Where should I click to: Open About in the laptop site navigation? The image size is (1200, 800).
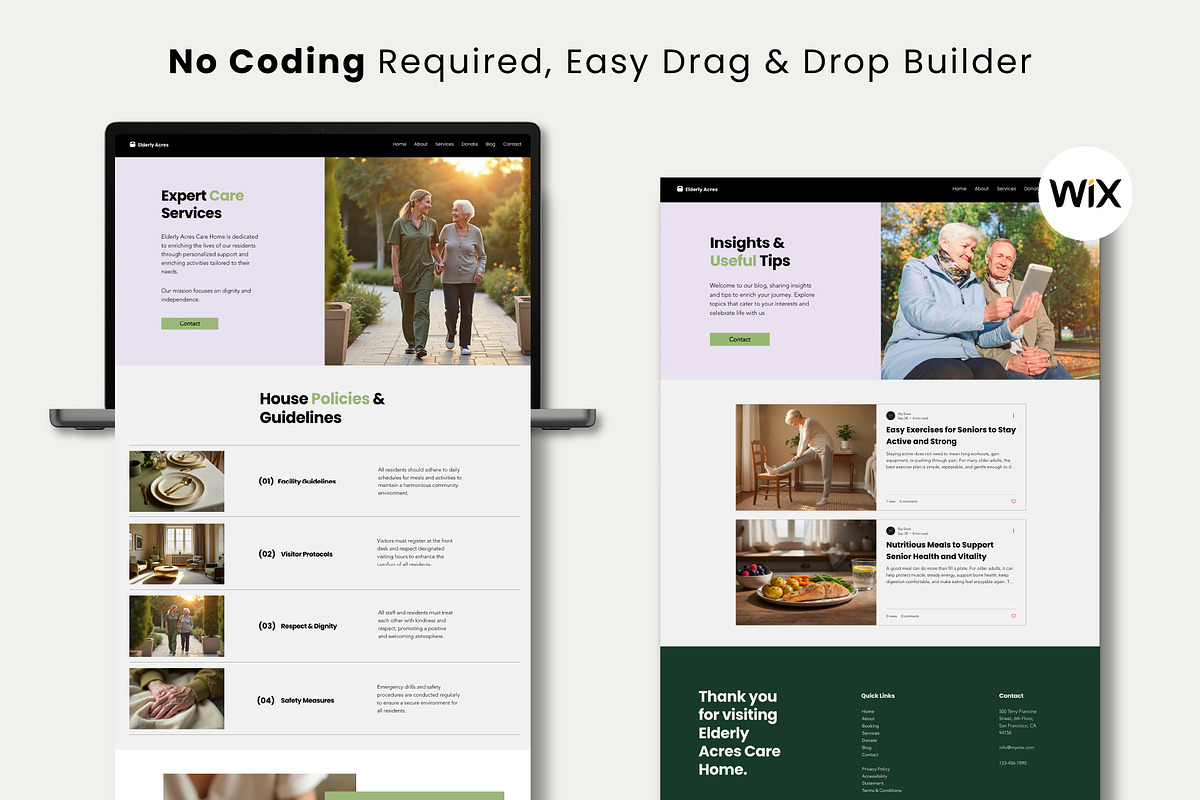[421, 144]
